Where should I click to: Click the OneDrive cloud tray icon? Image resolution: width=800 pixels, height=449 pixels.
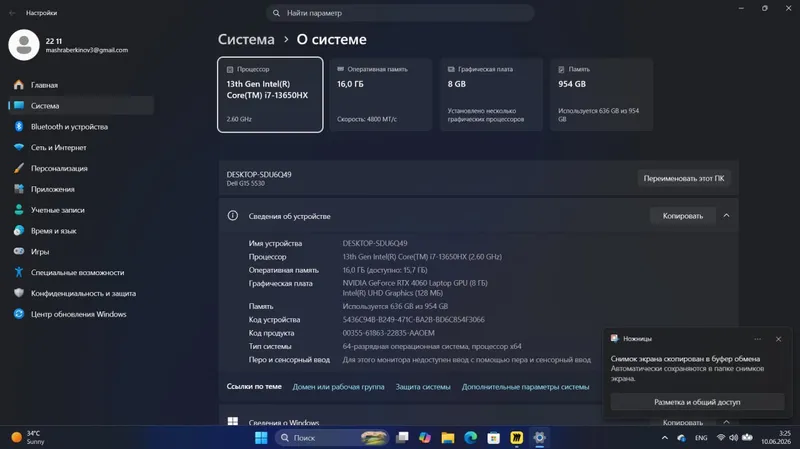click(x=682, y=438)
